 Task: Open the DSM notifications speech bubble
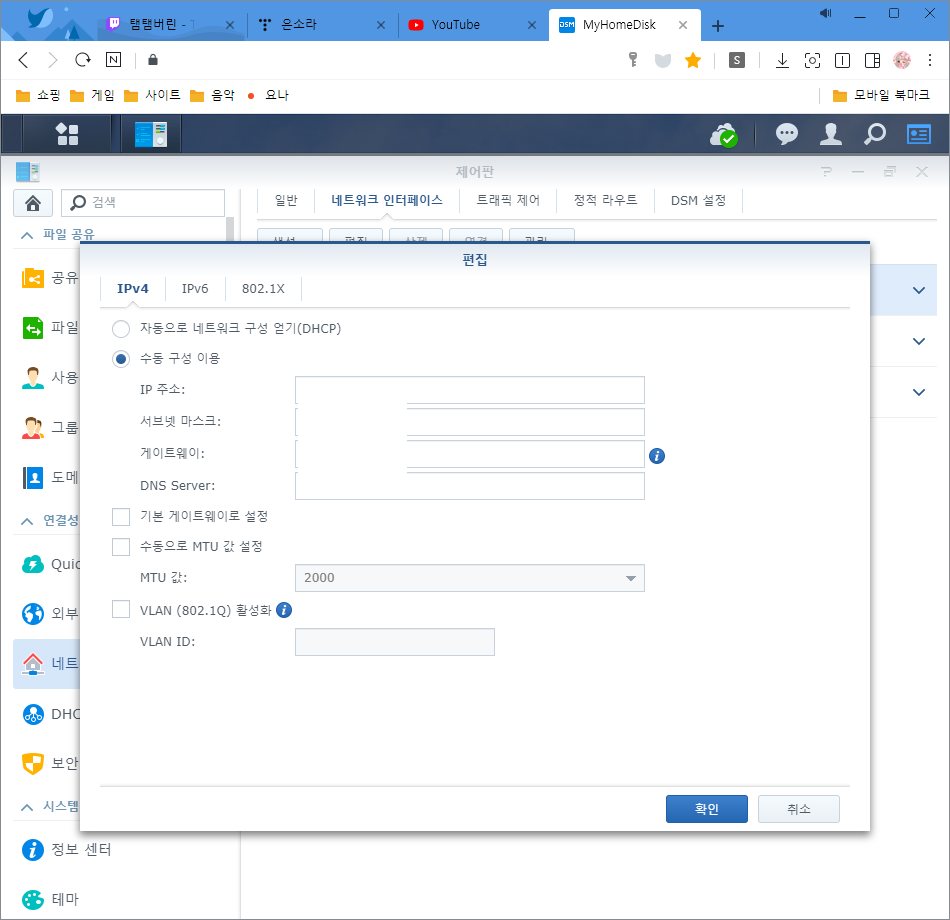(787, 134)
